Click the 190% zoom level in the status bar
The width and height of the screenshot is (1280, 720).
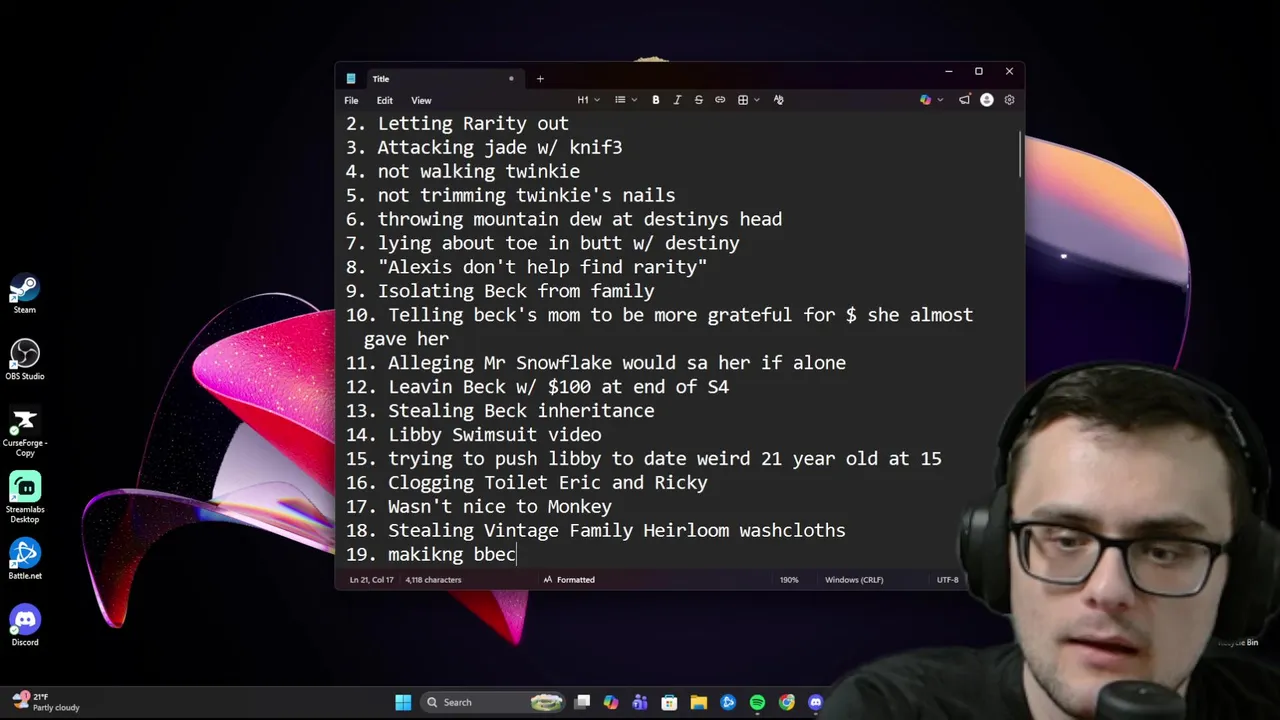coord(789,580)
